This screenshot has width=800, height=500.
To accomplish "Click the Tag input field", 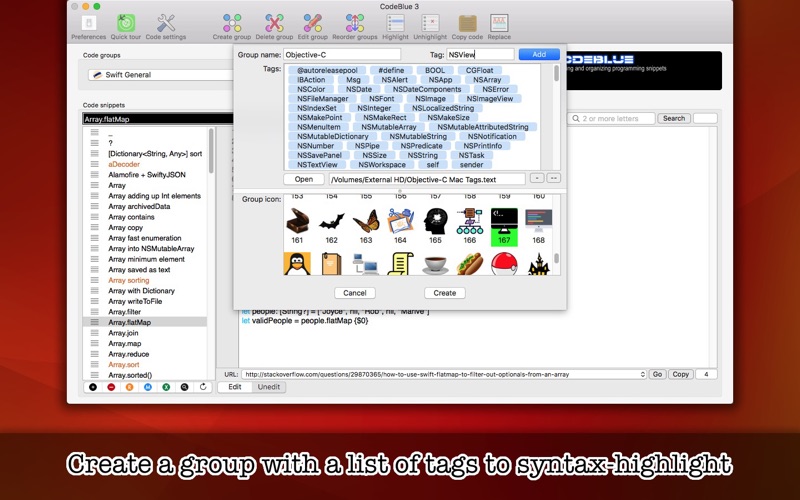I will (480, 55).
